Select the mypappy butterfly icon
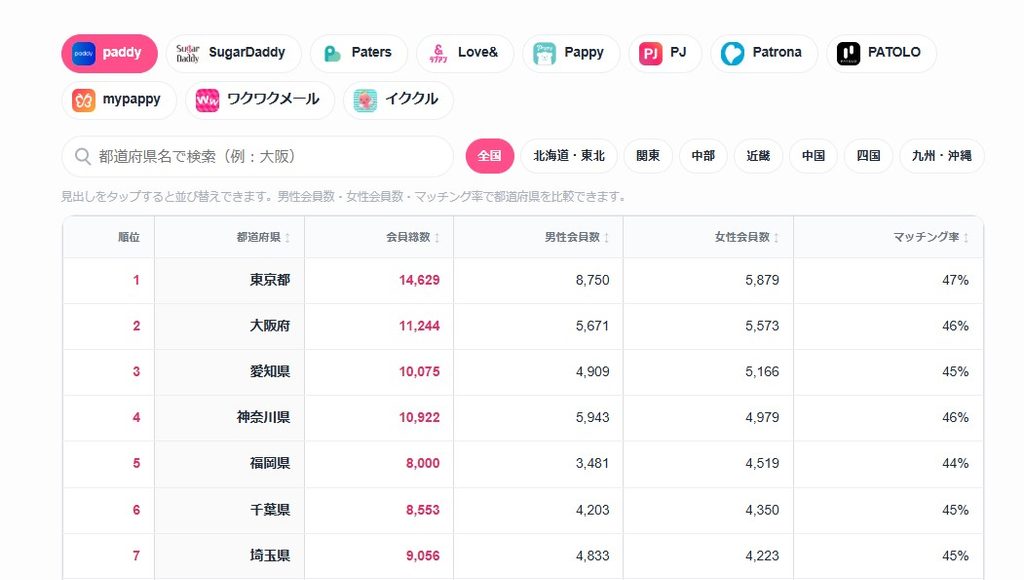The image size is (1024, 580). (84, 101)
